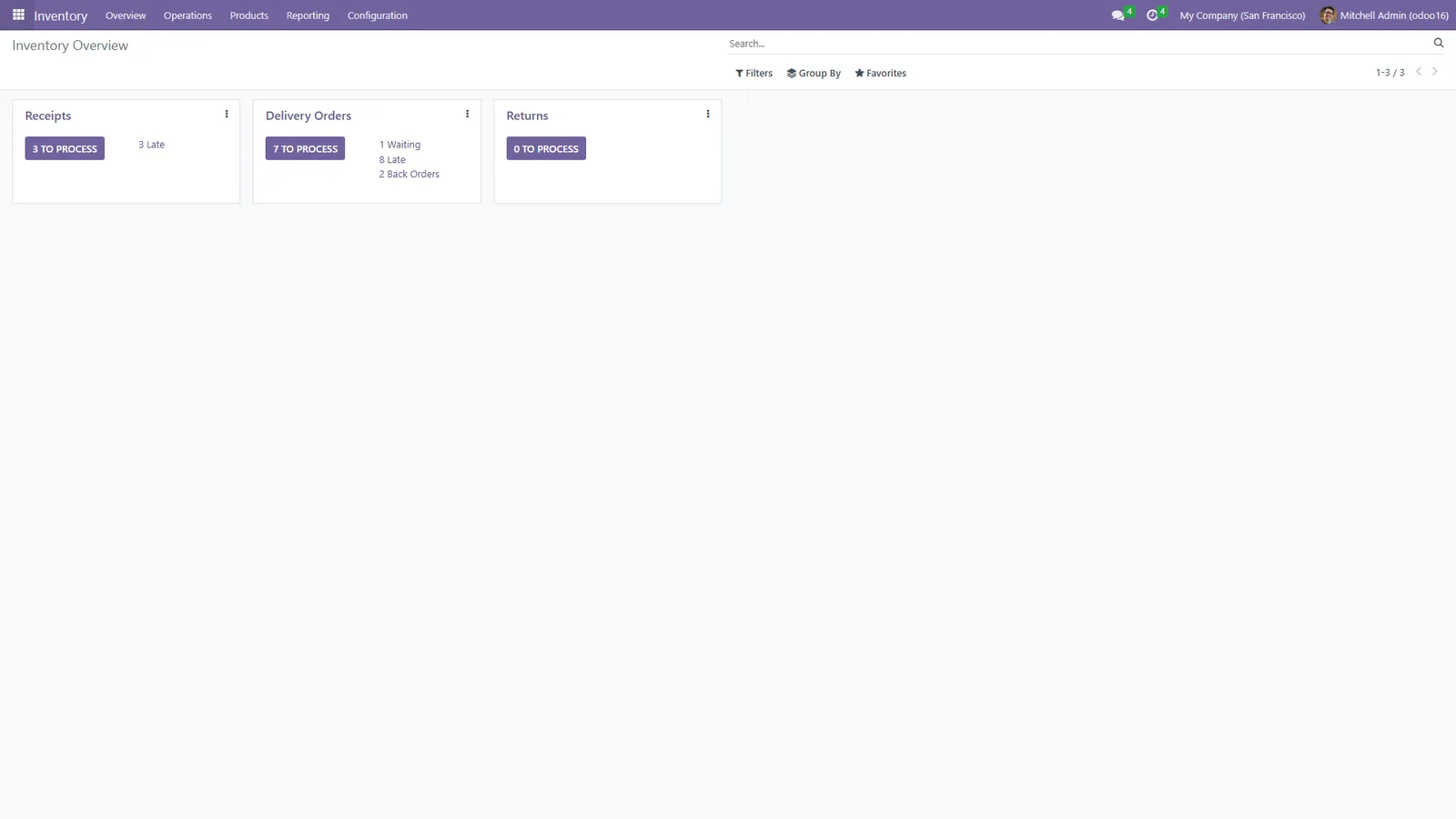Open Delivery Orders card kebab menu
1456x819 pixels.
coord(467,115)
